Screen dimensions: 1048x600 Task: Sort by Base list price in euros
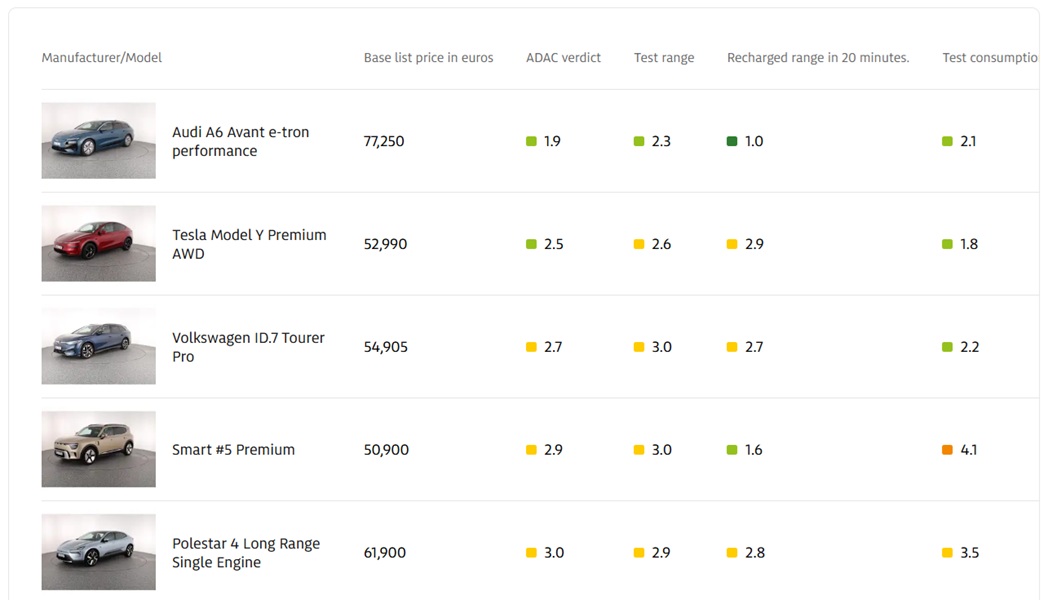pyautogui.click(x=428, y=58)
